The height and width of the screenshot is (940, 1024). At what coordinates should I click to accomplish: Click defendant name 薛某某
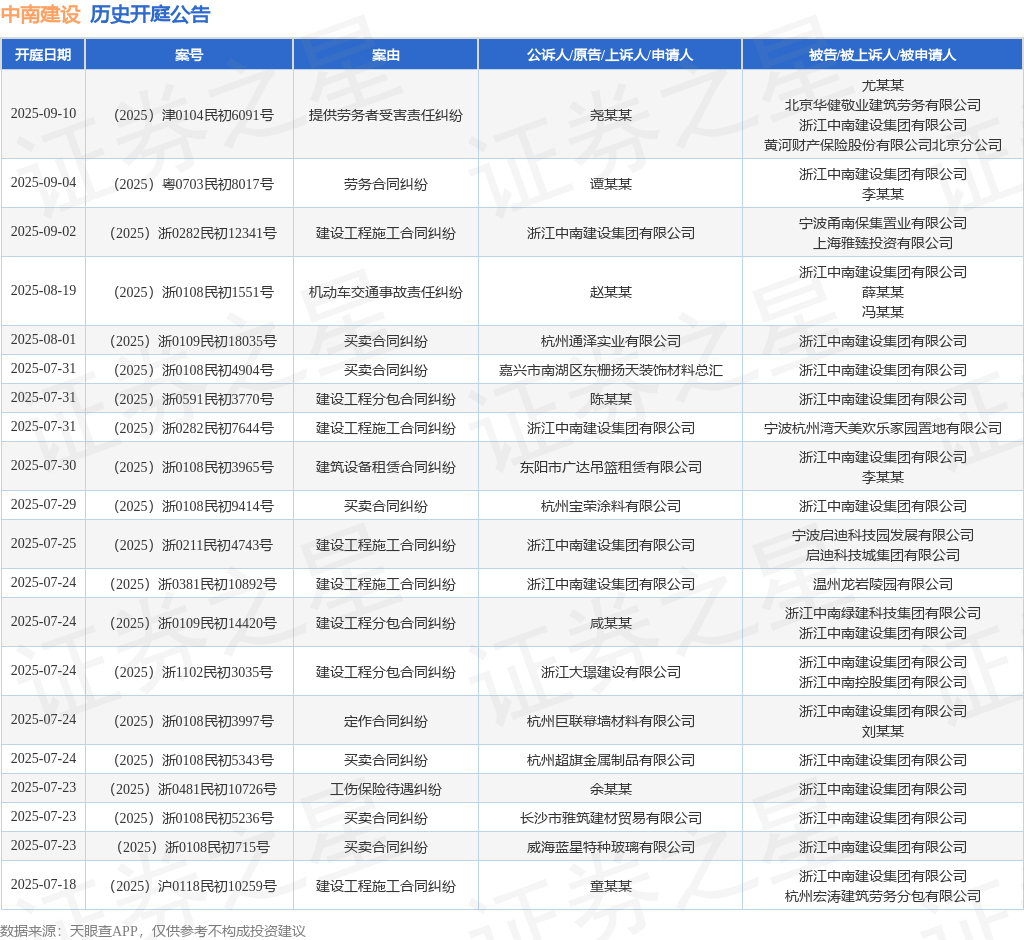coord(882,292)
